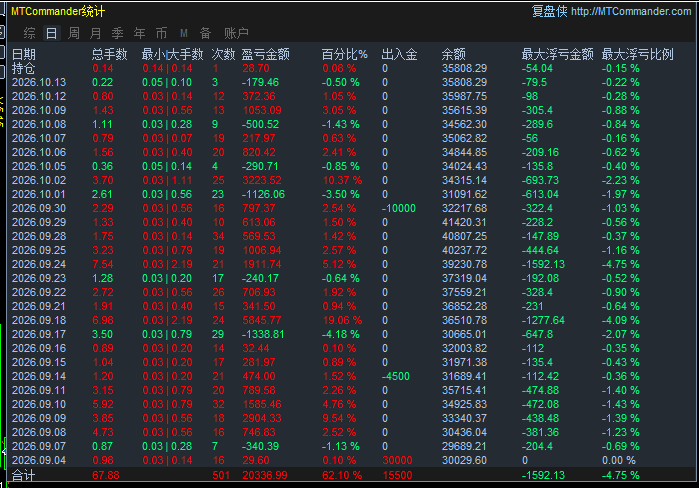Select the 2026.09.24 date row
Screen dimensions: 699x488
click(39, 264)
